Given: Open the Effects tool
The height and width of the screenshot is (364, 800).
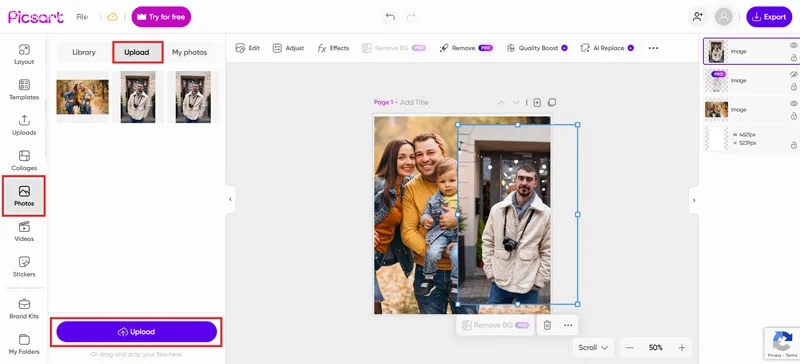Looking at the screenshot, I should (333, 48).
